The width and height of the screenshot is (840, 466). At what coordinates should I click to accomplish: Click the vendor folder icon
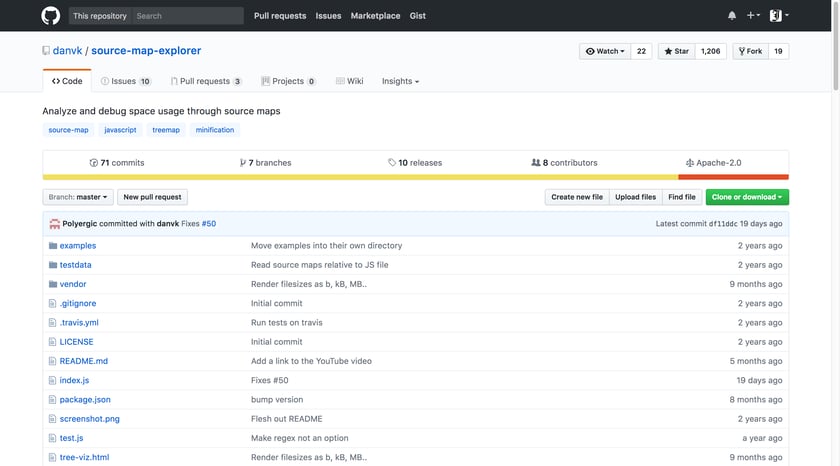[x=52, y=284]
